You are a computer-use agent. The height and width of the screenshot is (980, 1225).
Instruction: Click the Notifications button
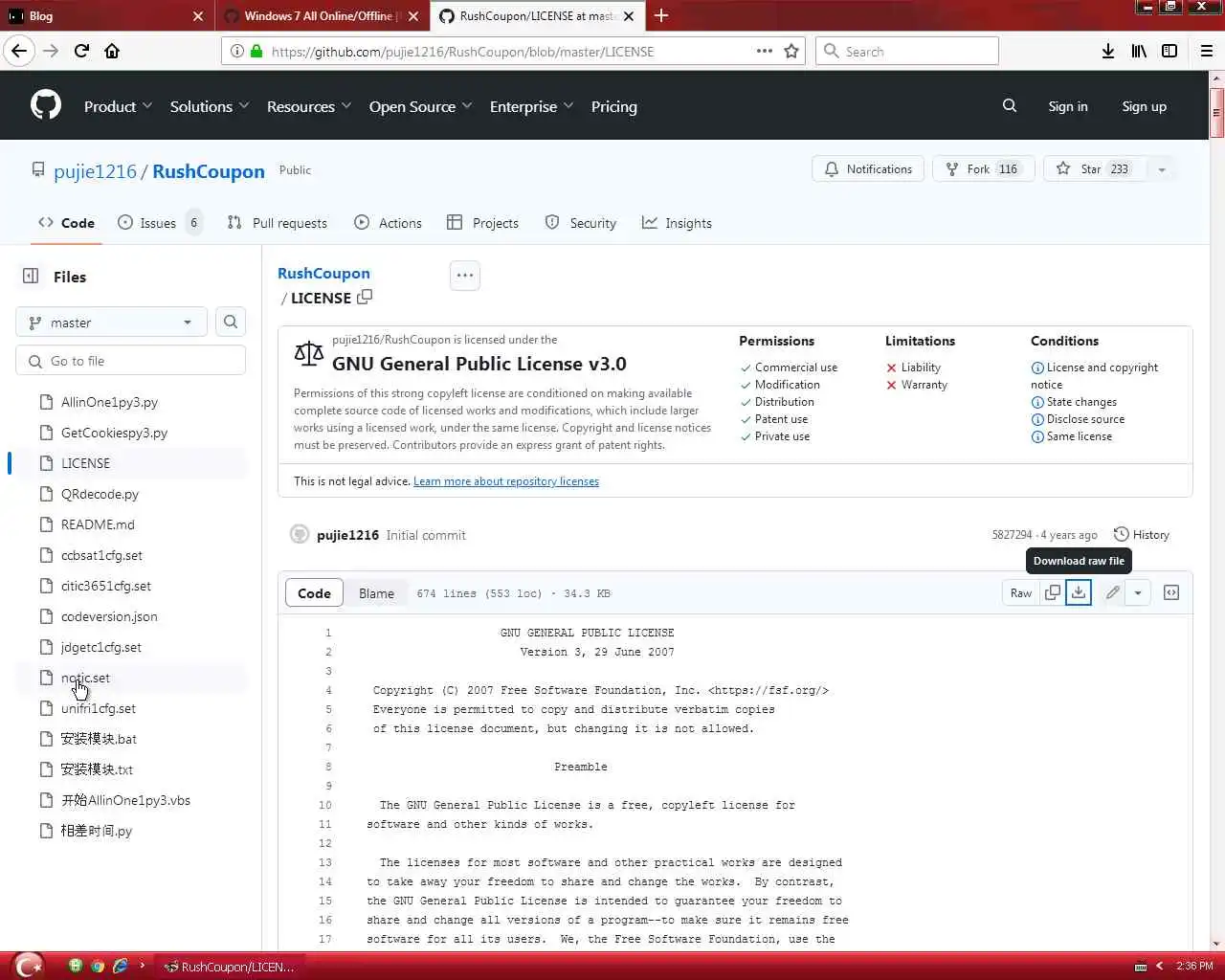pyautogui.click(x=868, y=169)
